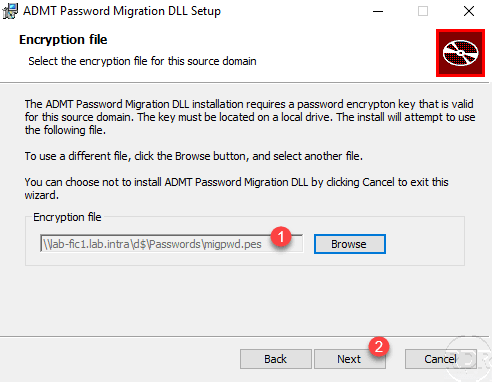Click the Encryption file group box label
Screen dimensions: 492x382
point(67,217)
